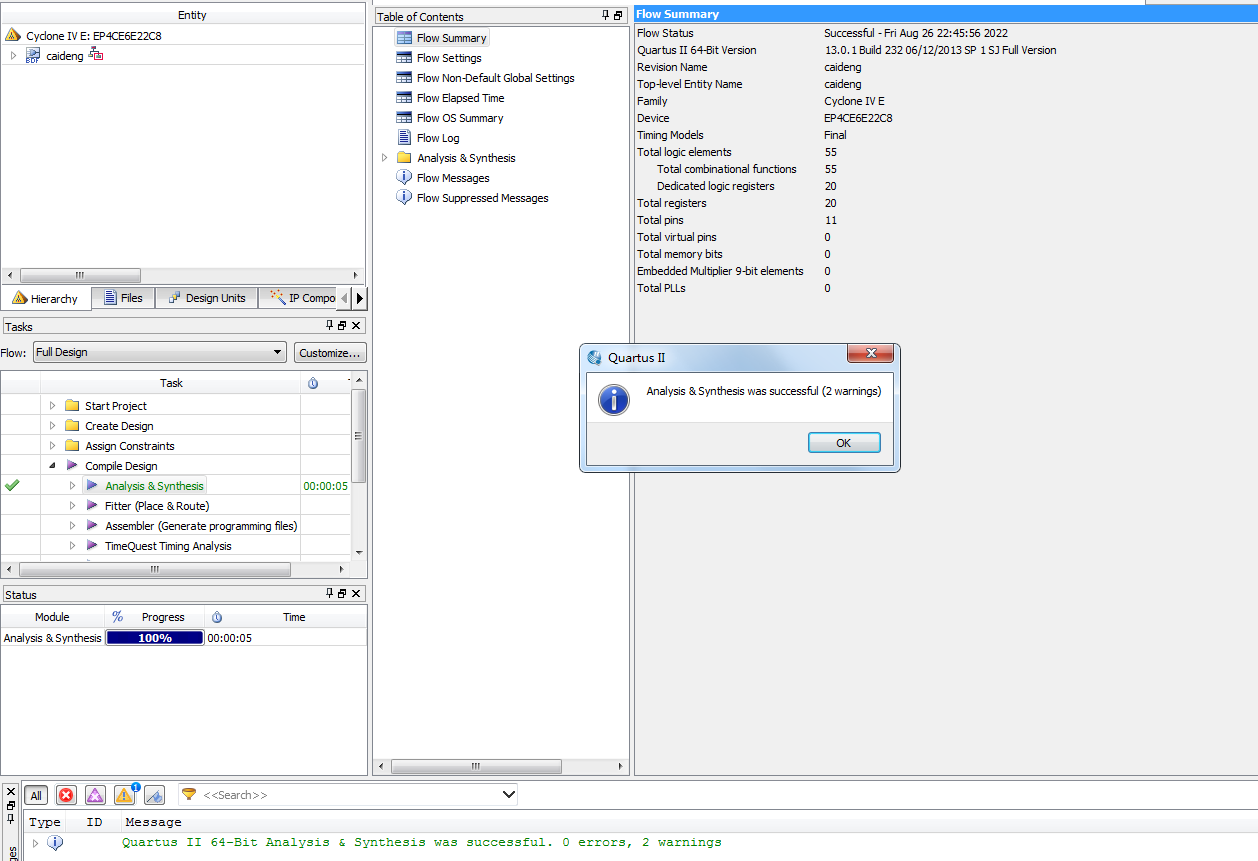Click the Flow Messages info icon
Image resolution: width=1258 pixels, height=861 pixels.
(404, 178)
